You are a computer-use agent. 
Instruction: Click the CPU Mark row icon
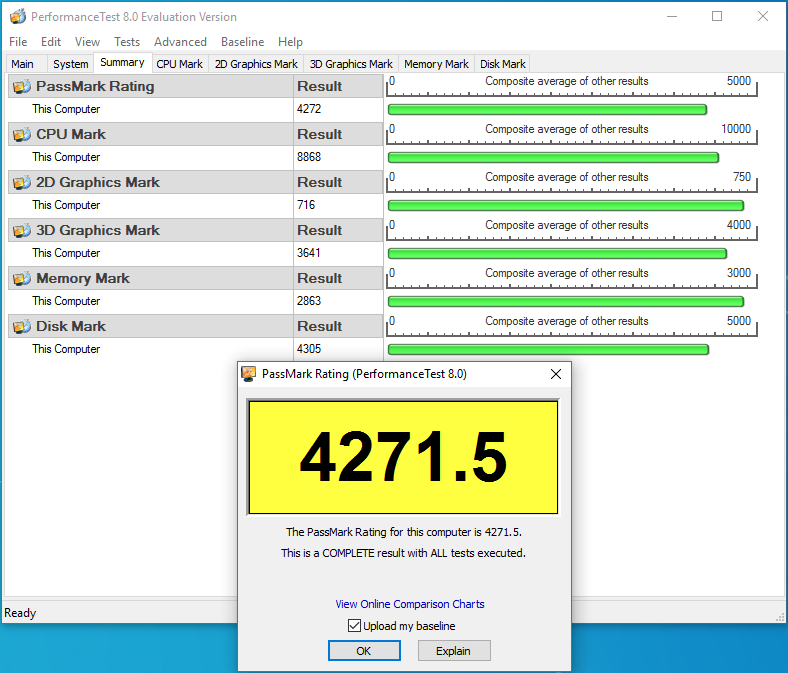(x=22, y=134)
